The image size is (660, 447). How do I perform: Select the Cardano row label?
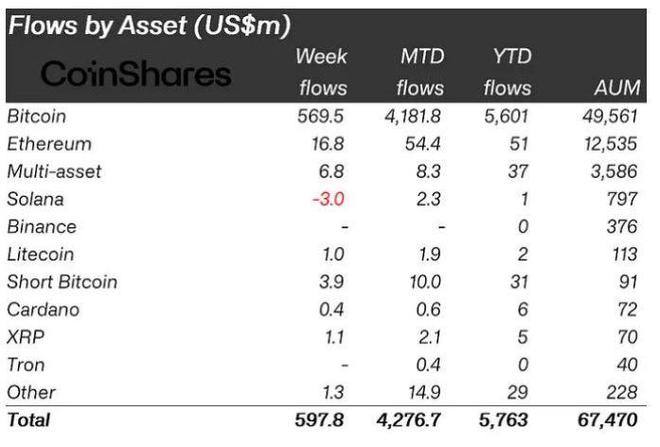tap(42, 309)
